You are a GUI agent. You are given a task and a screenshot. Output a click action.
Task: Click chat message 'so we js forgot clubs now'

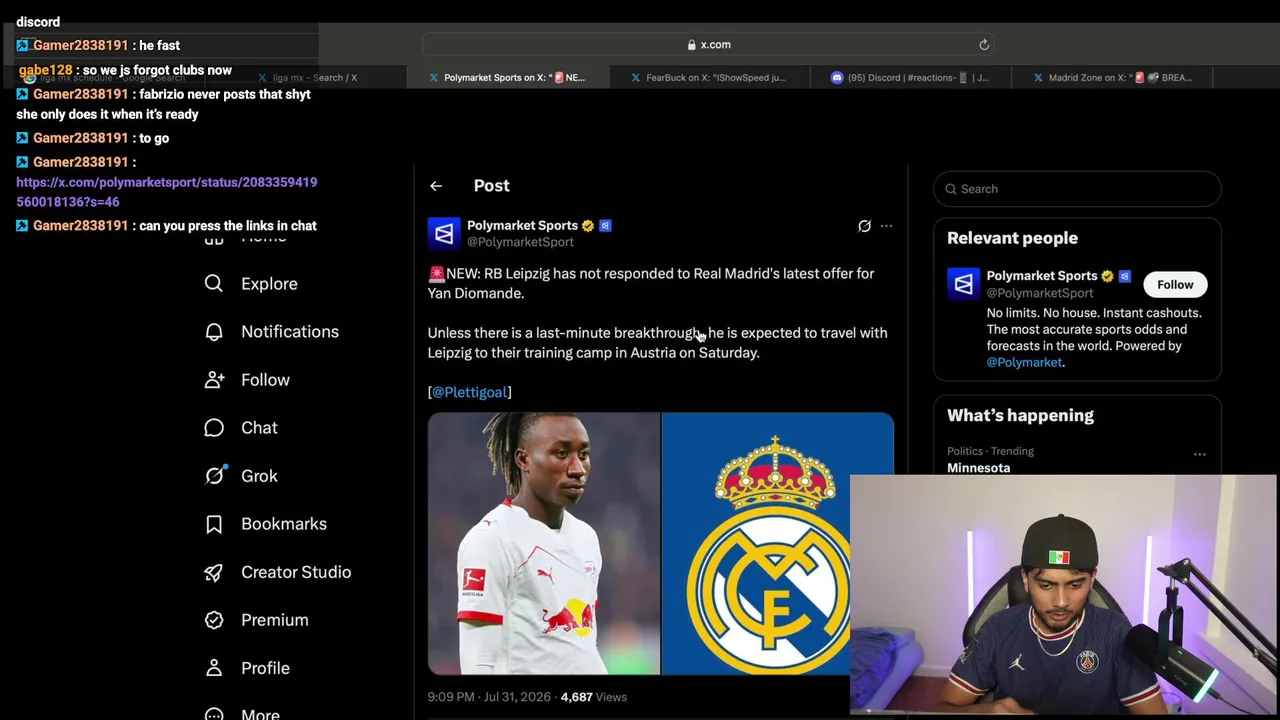[157, 71]
